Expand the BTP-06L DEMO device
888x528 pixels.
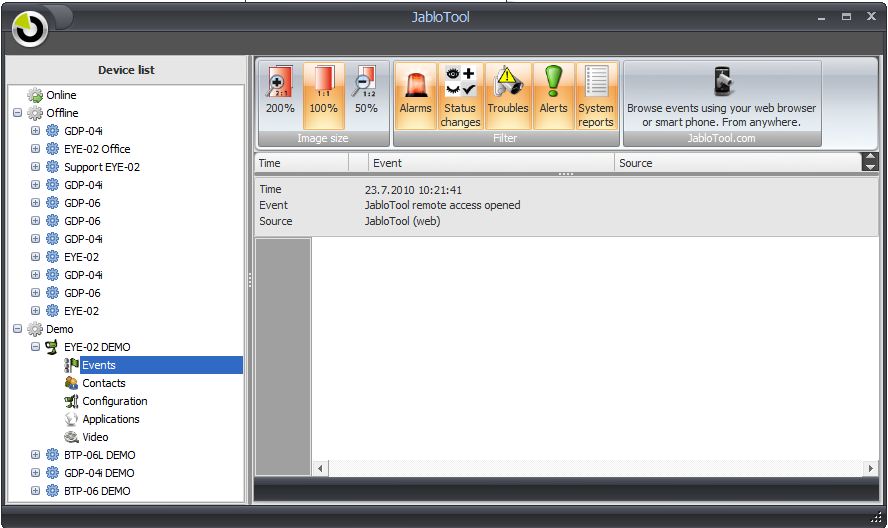coord(36,455)
